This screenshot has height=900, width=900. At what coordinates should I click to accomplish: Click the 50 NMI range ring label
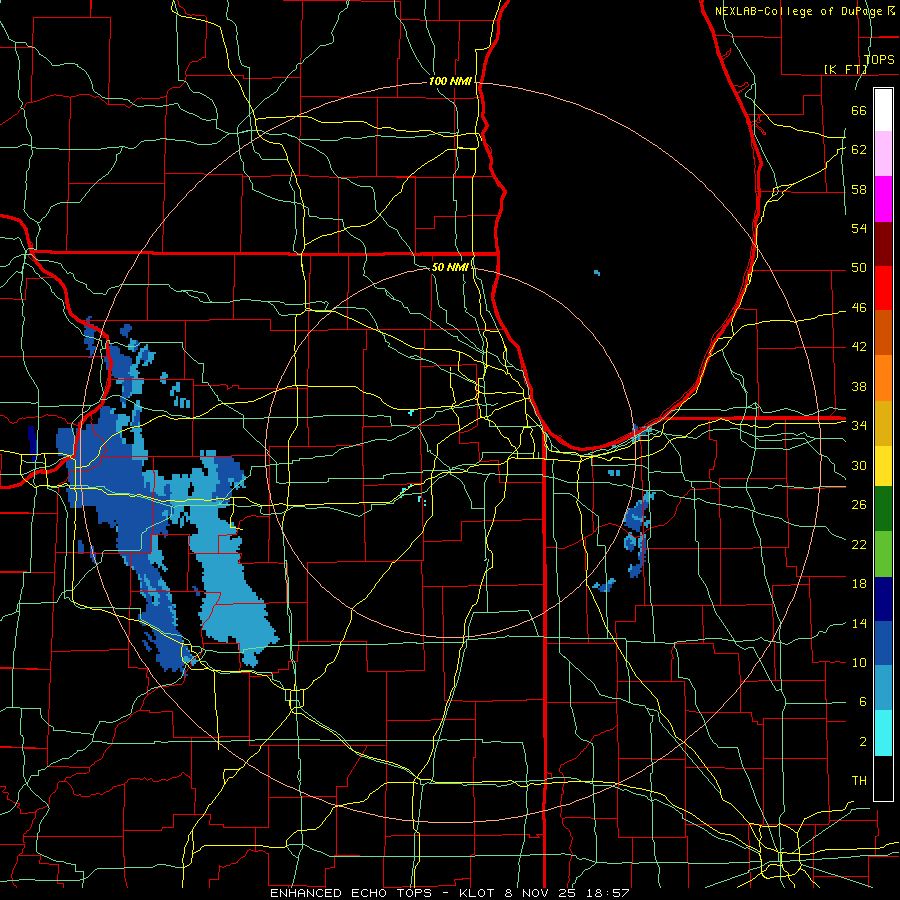point(450,267)
